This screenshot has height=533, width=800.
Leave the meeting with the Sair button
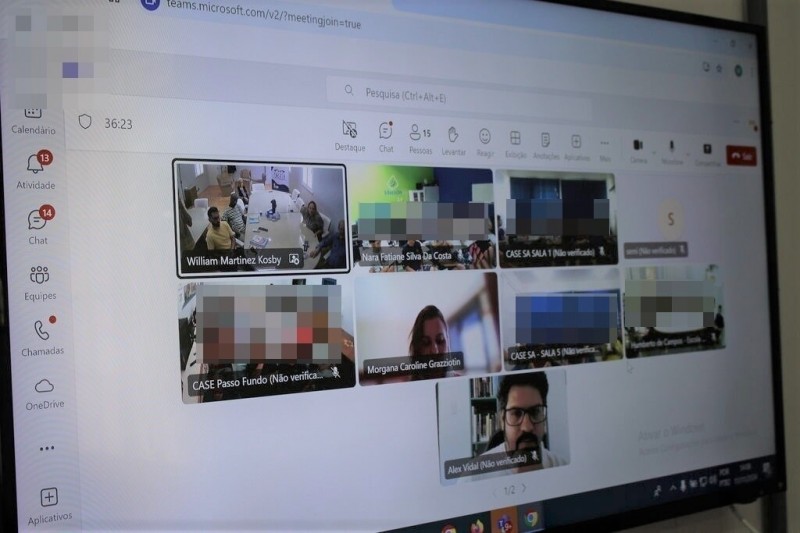click(x=741, y=156)
